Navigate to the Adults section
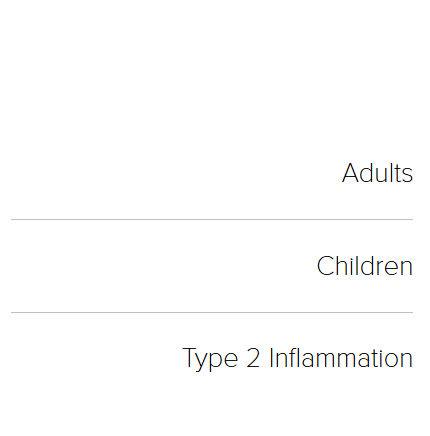Image resolution: width=430 pixels, height=436 pixels. coord(377,173)
